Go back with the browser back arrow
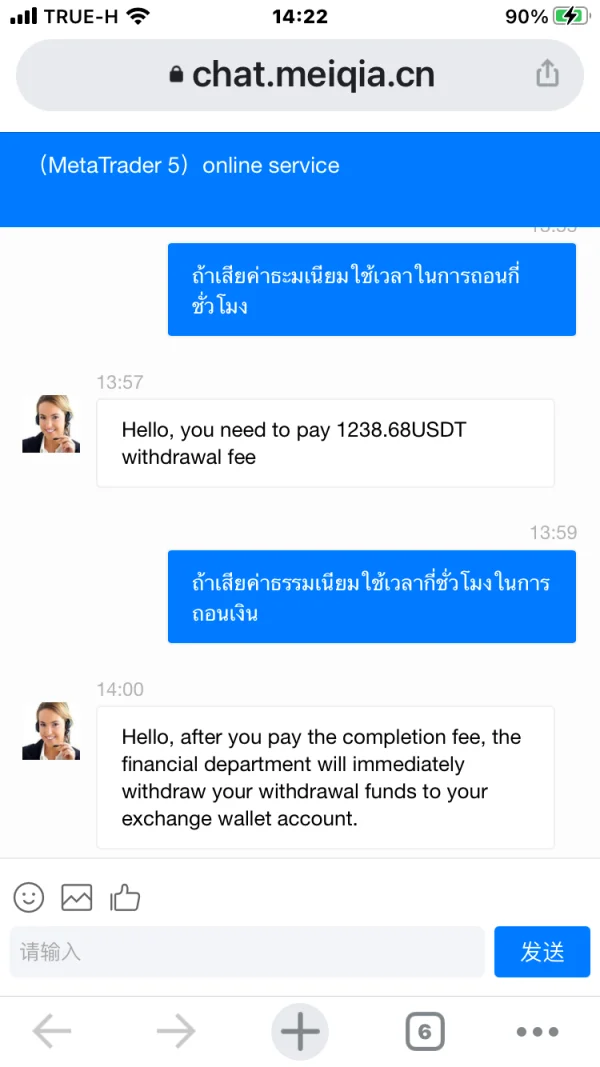Viewport: 600px width, 1067px height. pyautogui.click(x=52, y=1031)
